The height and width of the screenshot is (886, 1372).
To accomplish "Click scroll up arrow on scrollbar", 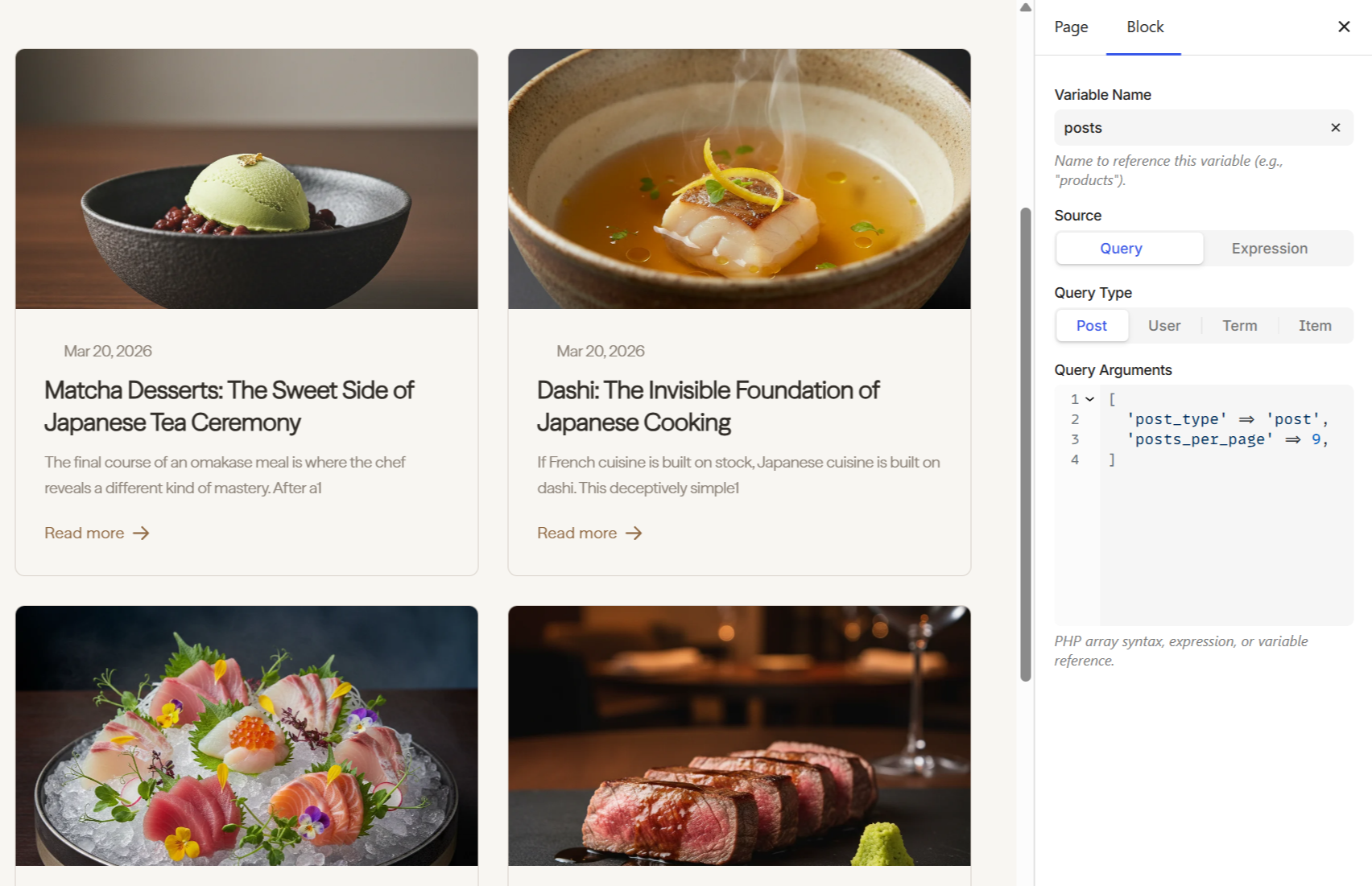I will click(1025, 7).
